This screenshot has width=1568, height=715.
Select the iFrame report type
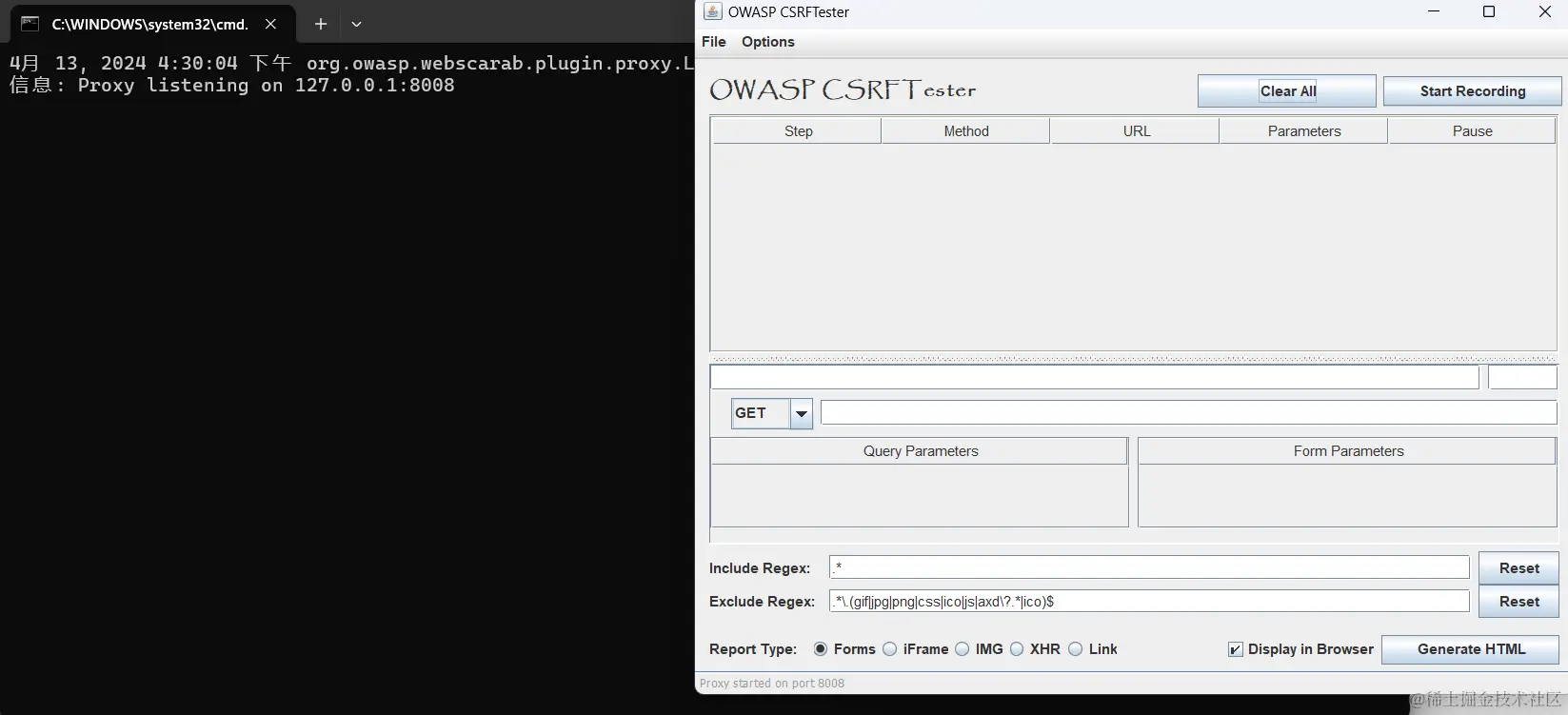click(890, 649)
